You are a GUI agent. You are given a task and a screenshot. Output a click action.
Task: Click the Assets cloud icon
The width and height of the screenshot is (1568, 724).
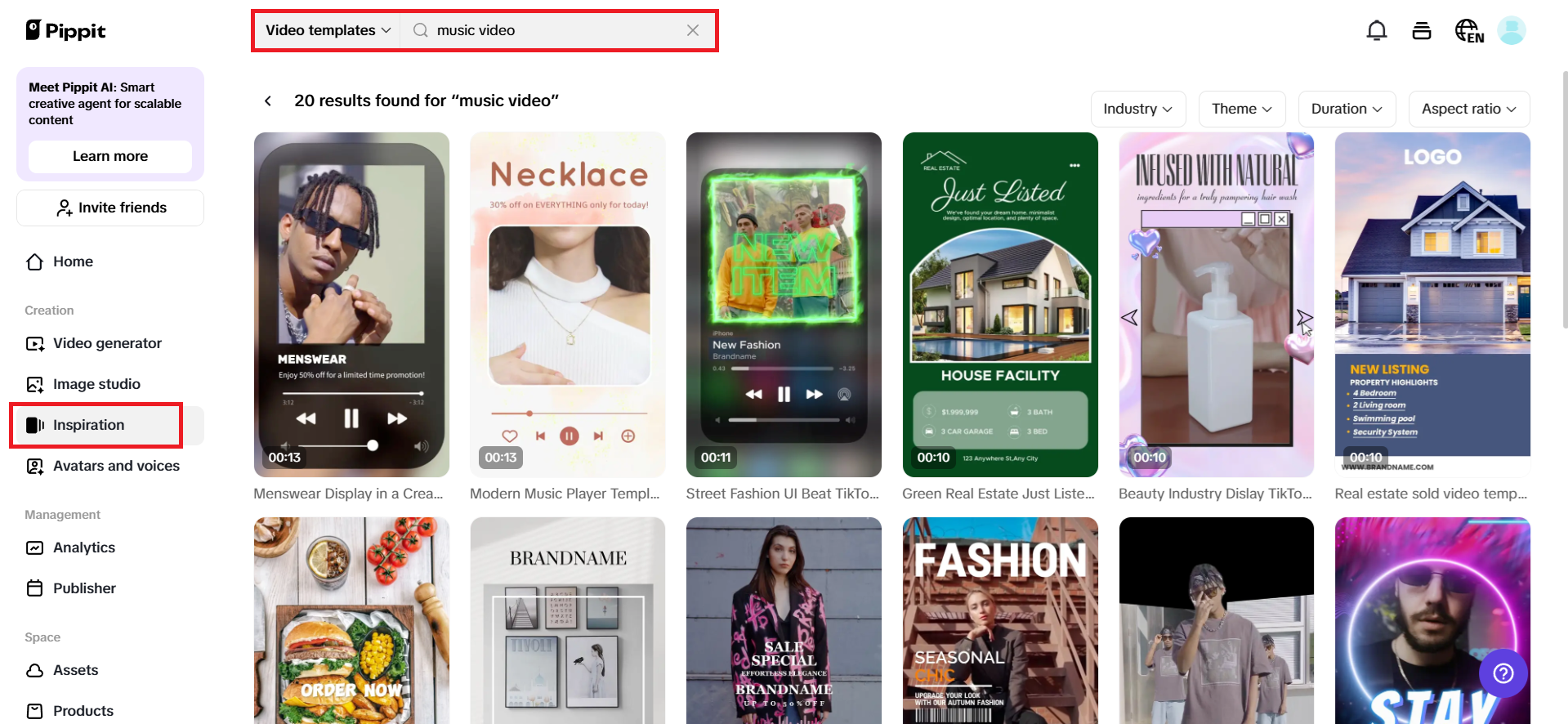click(34, 670)
